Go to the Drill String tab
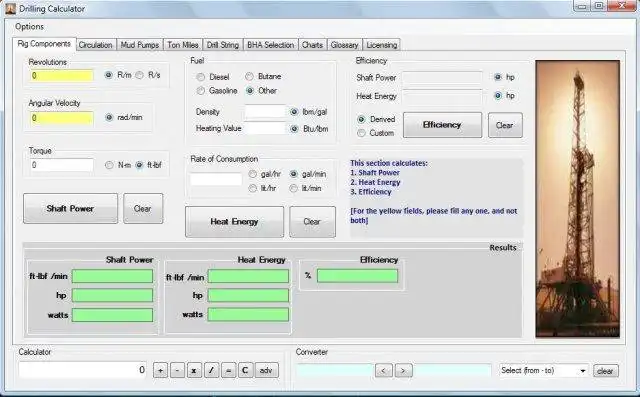The image size is (640, 397). (x=223, y=45)
